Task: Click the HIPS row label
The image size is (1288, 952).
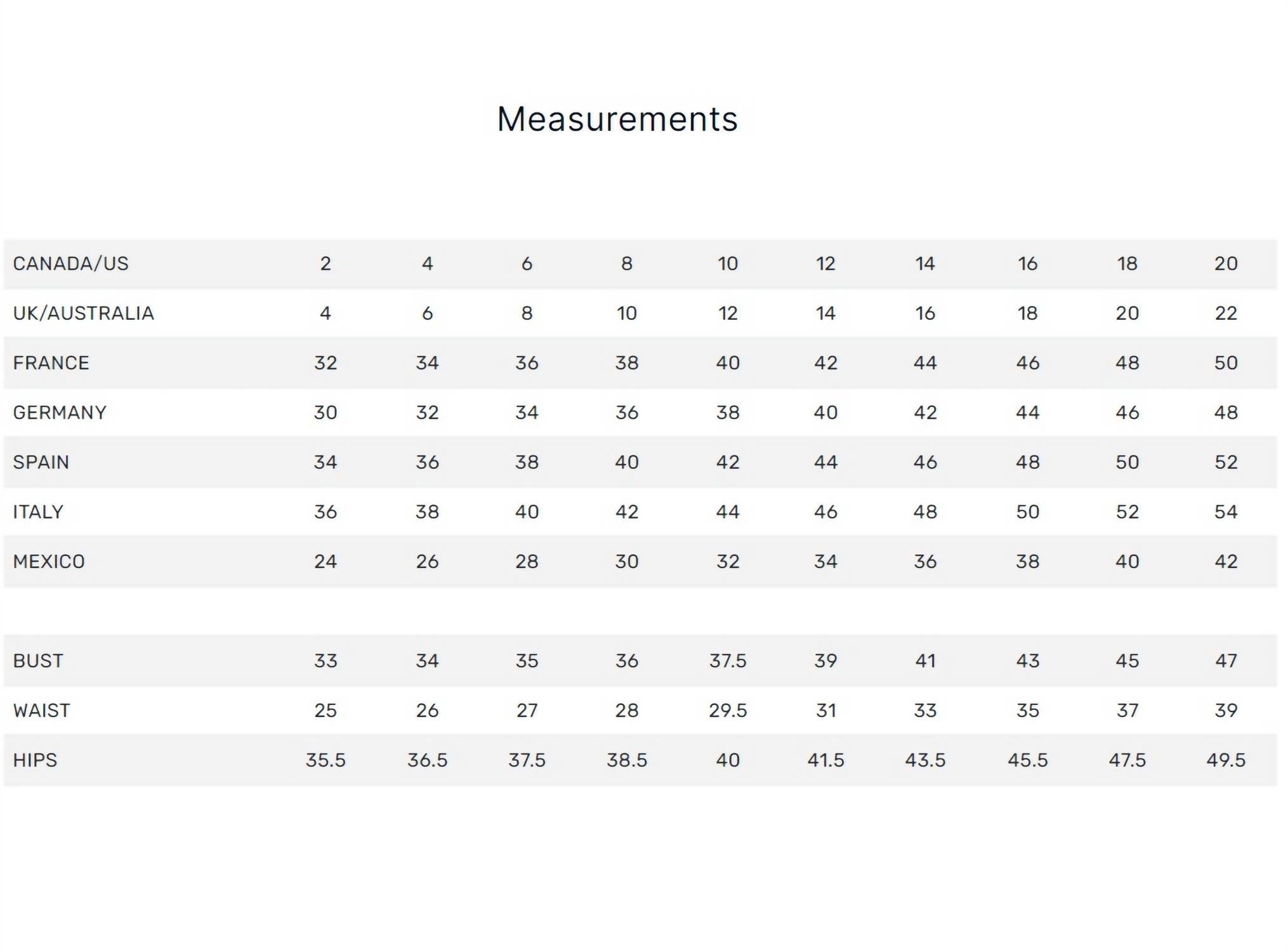Action: coord(35,760)
